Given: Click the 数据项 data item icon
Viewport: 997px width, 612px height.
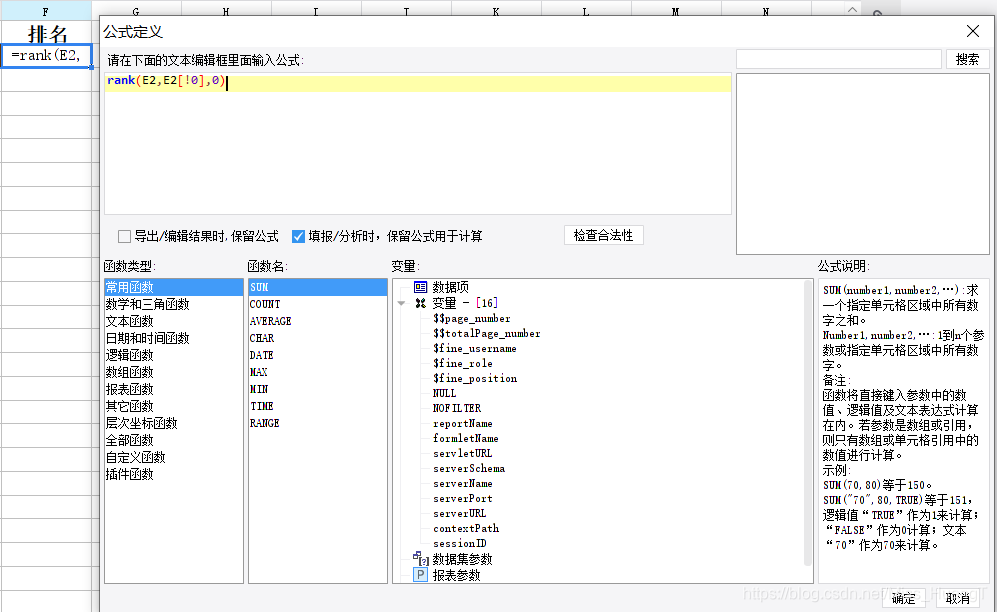Looking at the screenshot, I should coord(420,287).
